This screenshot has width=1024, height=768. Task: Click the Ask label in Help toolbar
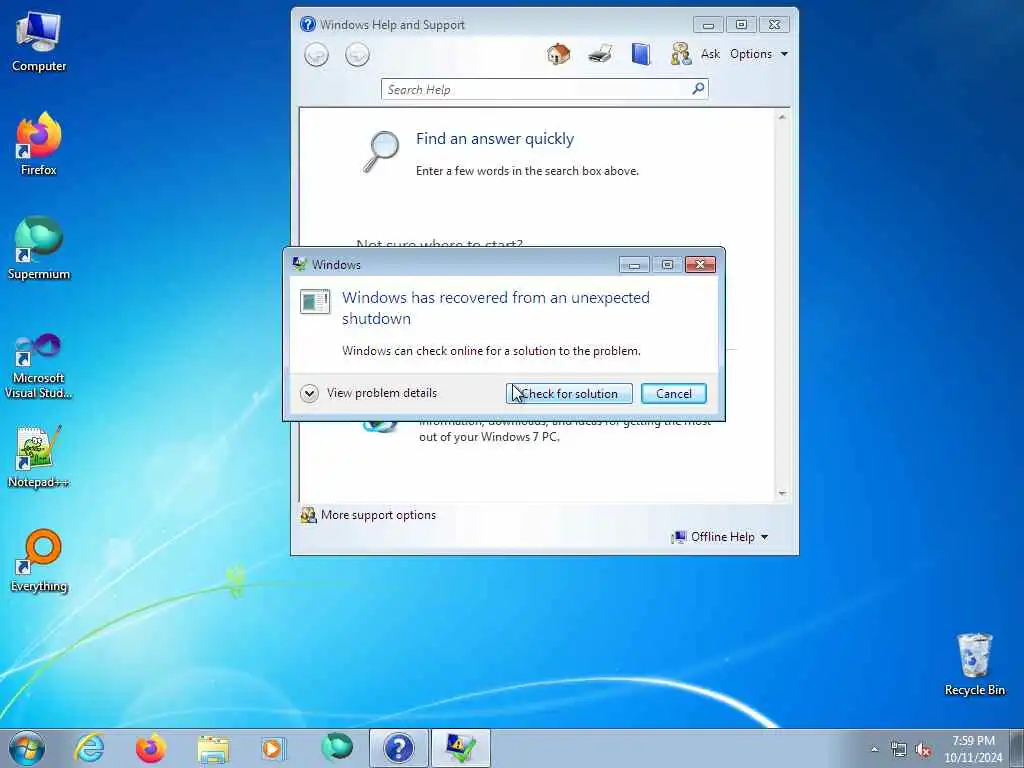click(x=710, y=54)
